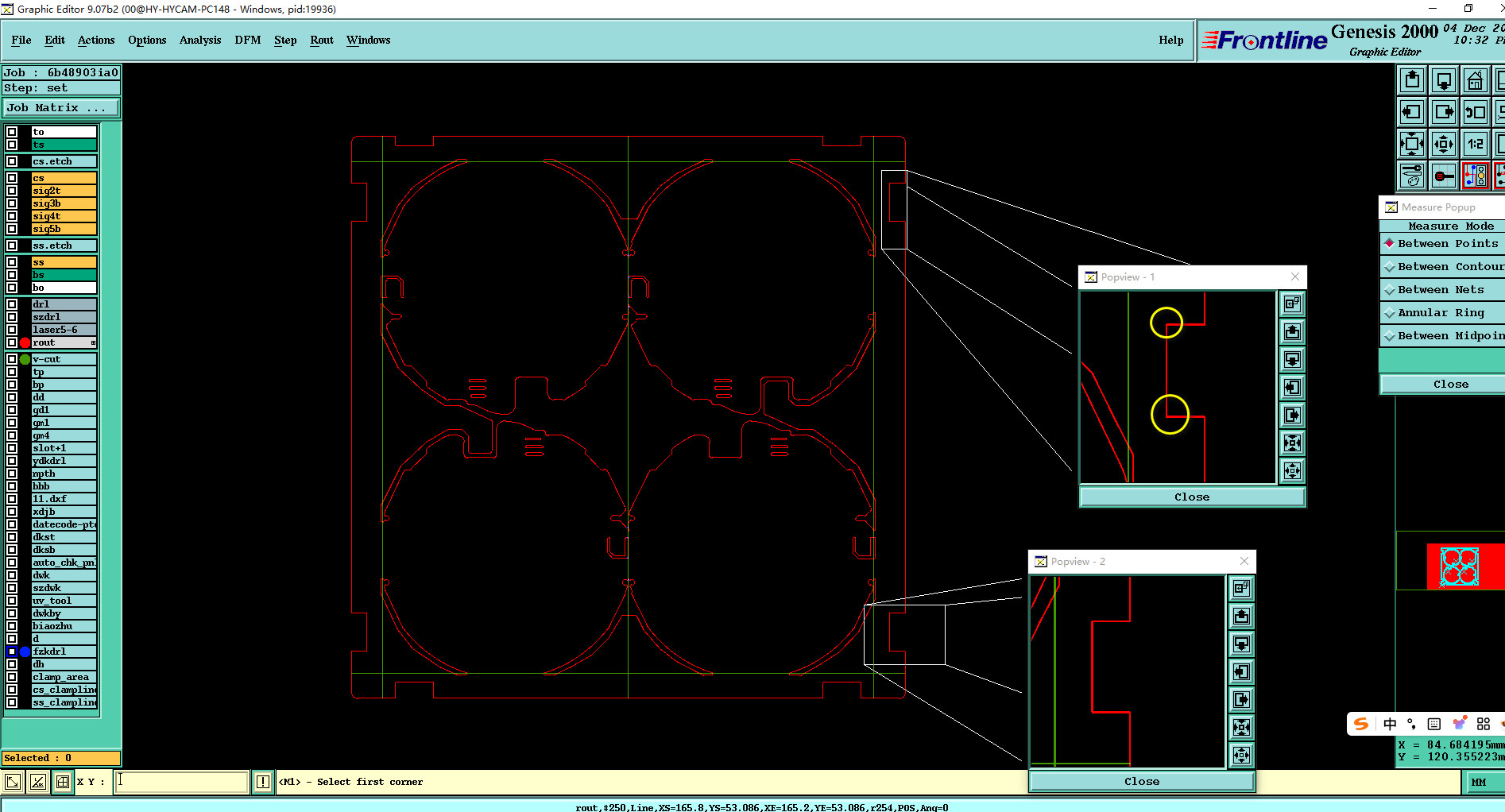Click the zoom in icon with inward arrows
1505x812 pixels.
pos(1412,144)
